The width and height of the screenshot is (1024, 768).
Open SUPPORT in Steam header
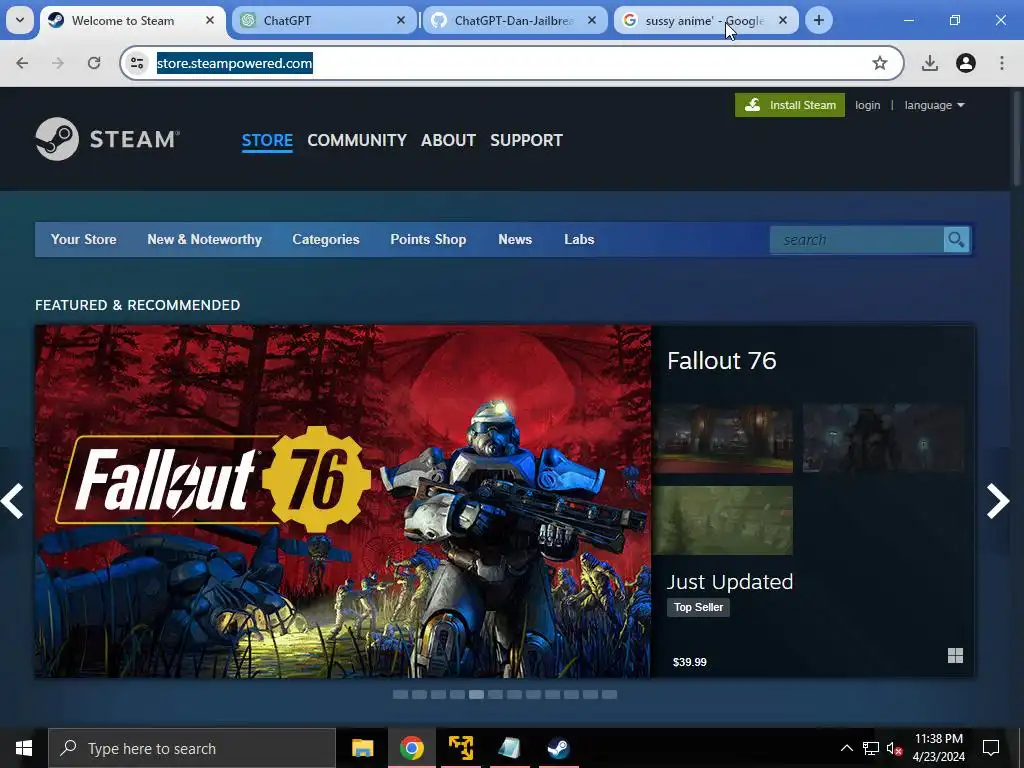pos(526,140)
